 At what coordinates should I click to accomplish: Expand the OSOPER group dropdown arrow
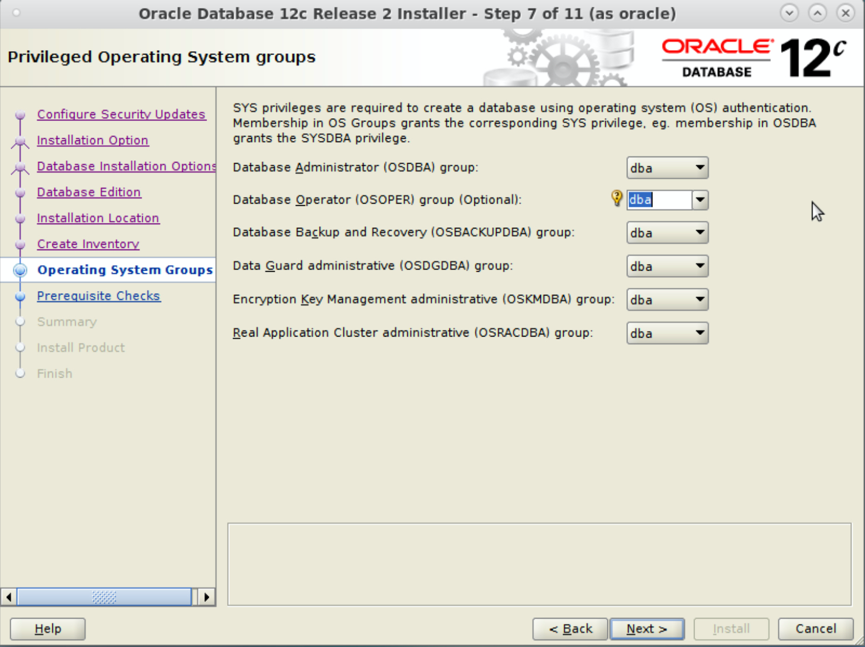700,200
